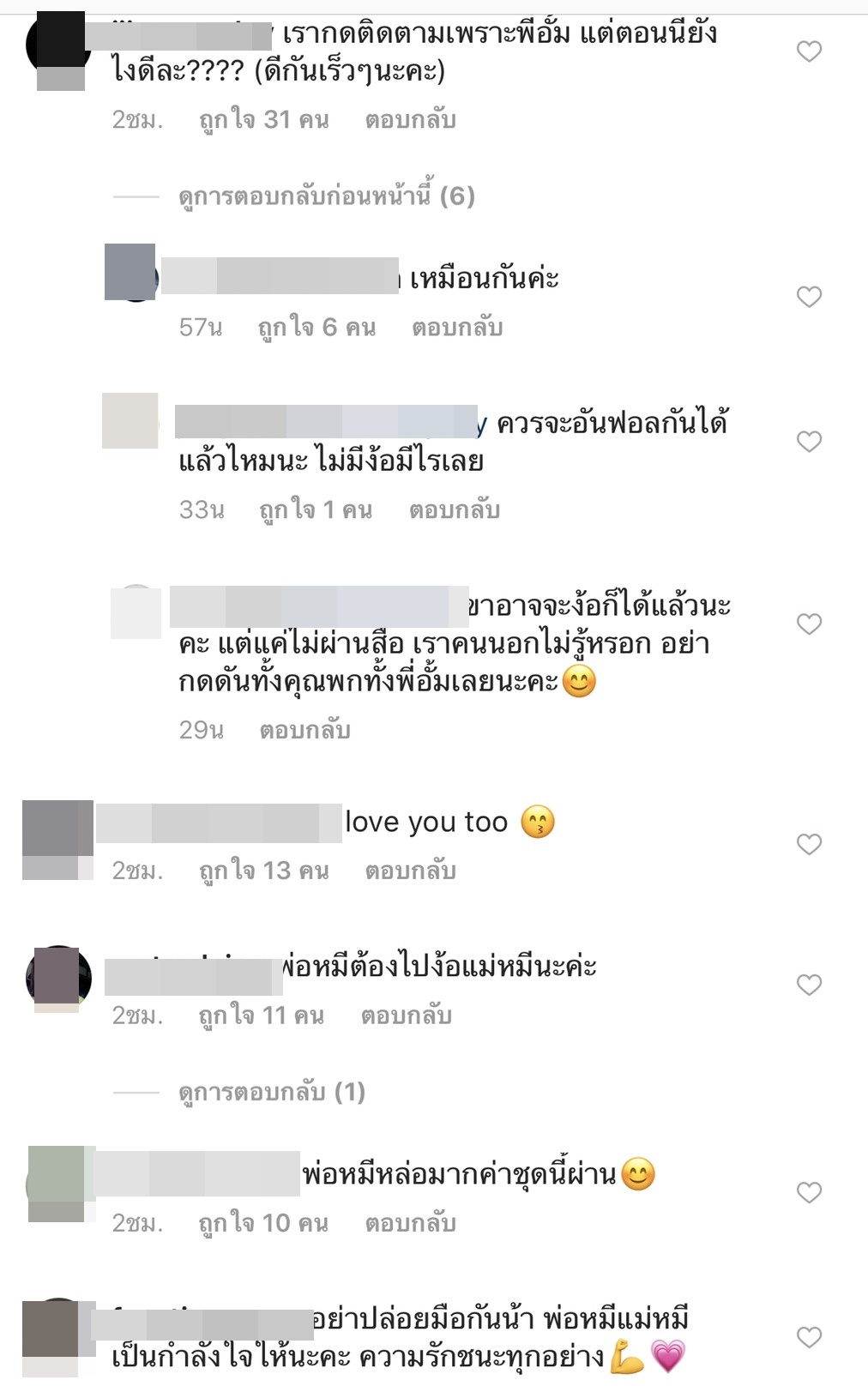Like the comment ending with ดีกันเร็วๆนะคะ
This screenshot has height=1386, width=868.
(809, 51)
